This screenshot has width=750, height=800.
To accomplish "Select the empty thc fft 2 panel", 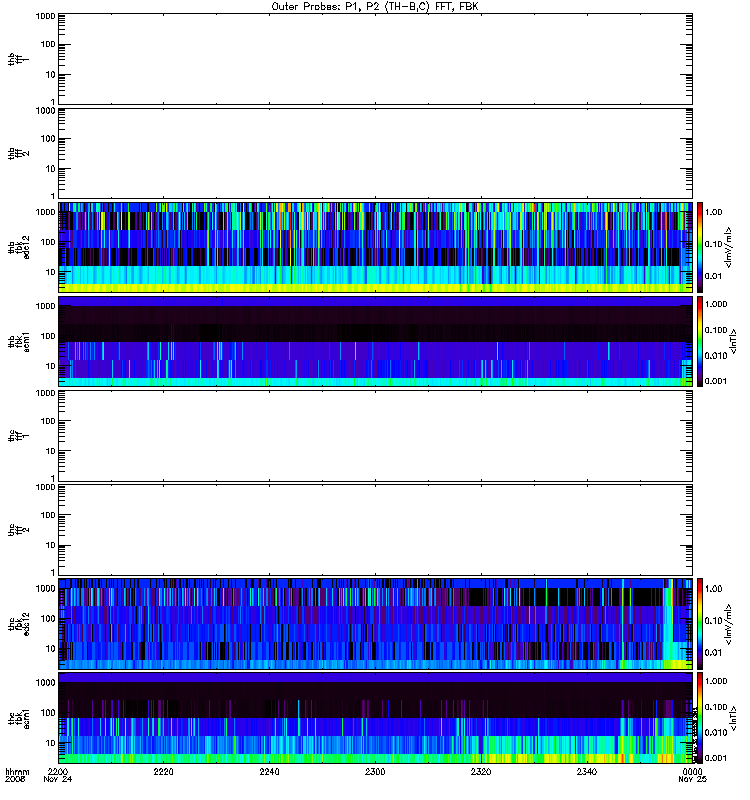I will tap(376, 530).
